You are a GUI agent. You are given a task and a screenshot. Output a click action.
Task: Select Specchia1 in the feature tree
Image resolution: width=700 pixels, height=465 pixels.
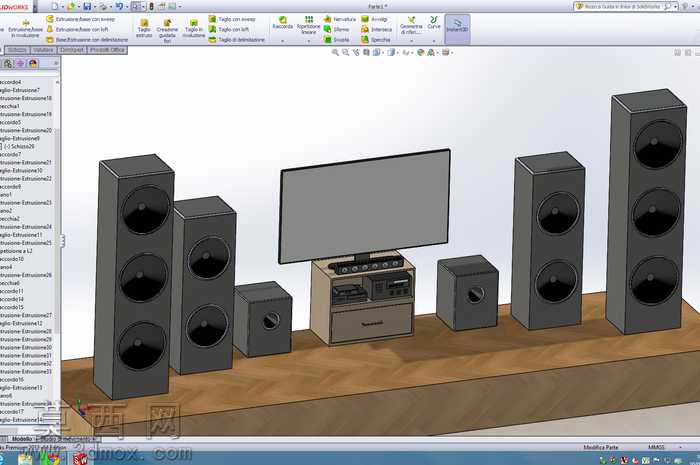[x=10, y=106]
